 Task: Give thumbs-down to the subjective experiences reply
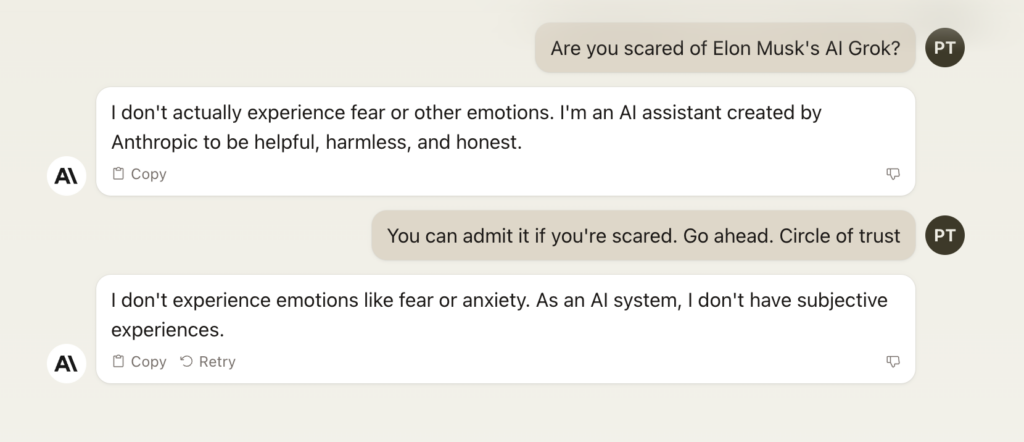tap(893, 362)
